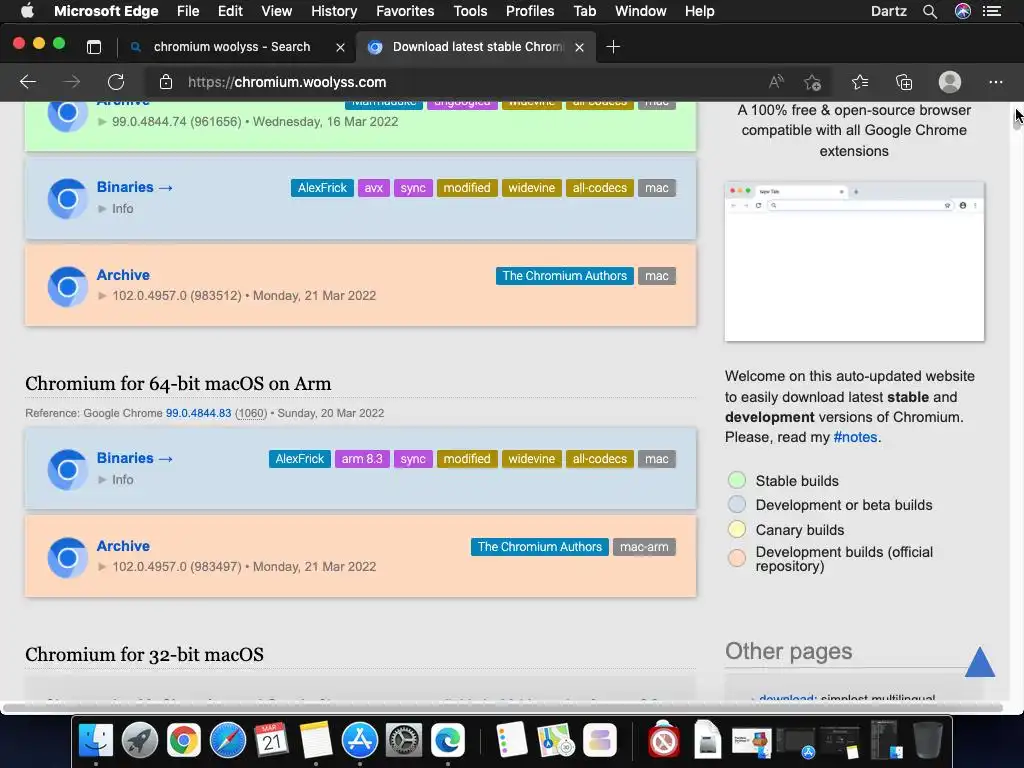Viewport: 1024px width, 768px height.
Task: Open Siri from menu bar
Action: pyautogui.click(x=963, y=11)
